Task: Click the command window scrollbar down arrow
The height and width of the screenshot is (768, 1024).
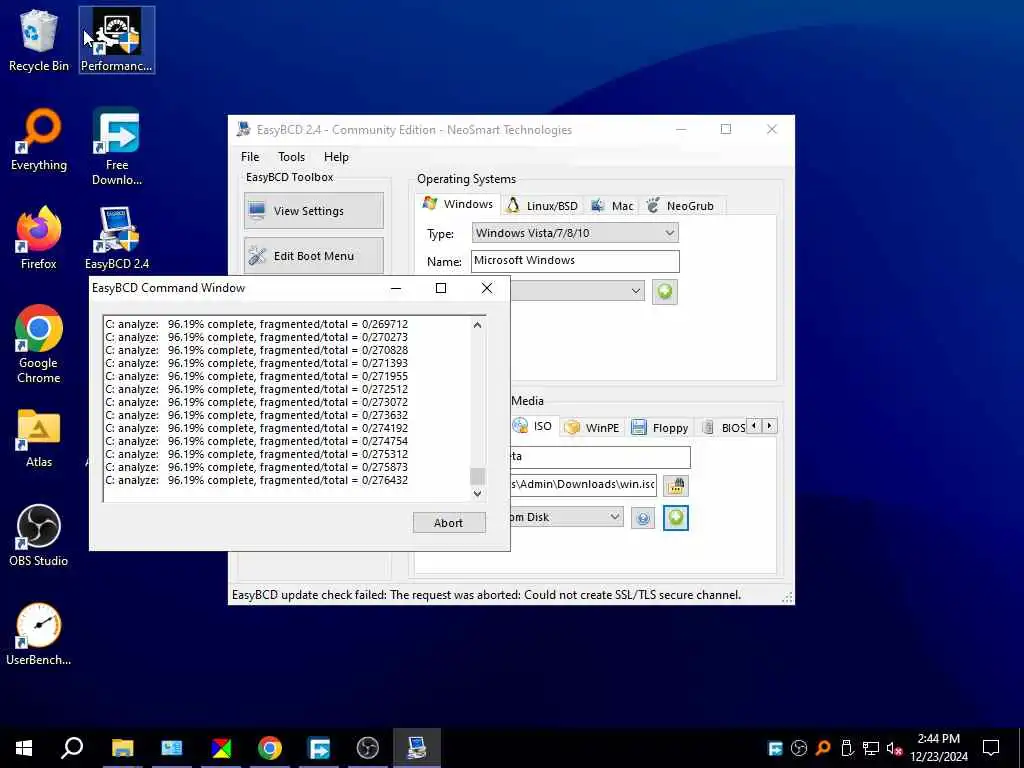Action: click(x=477, y=493)
